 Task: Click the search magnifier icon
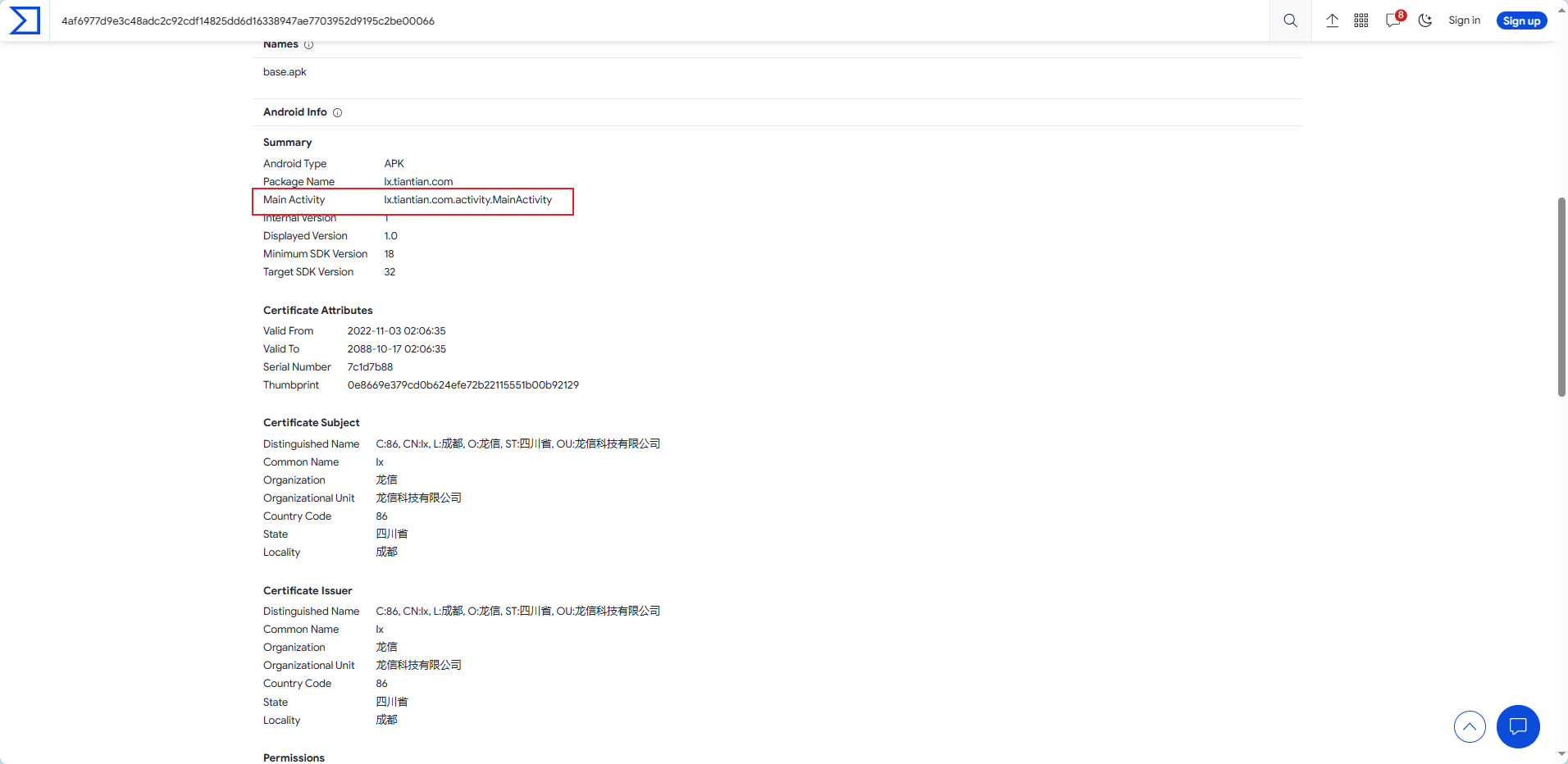pyautogui.click(x=1290, y=20)
